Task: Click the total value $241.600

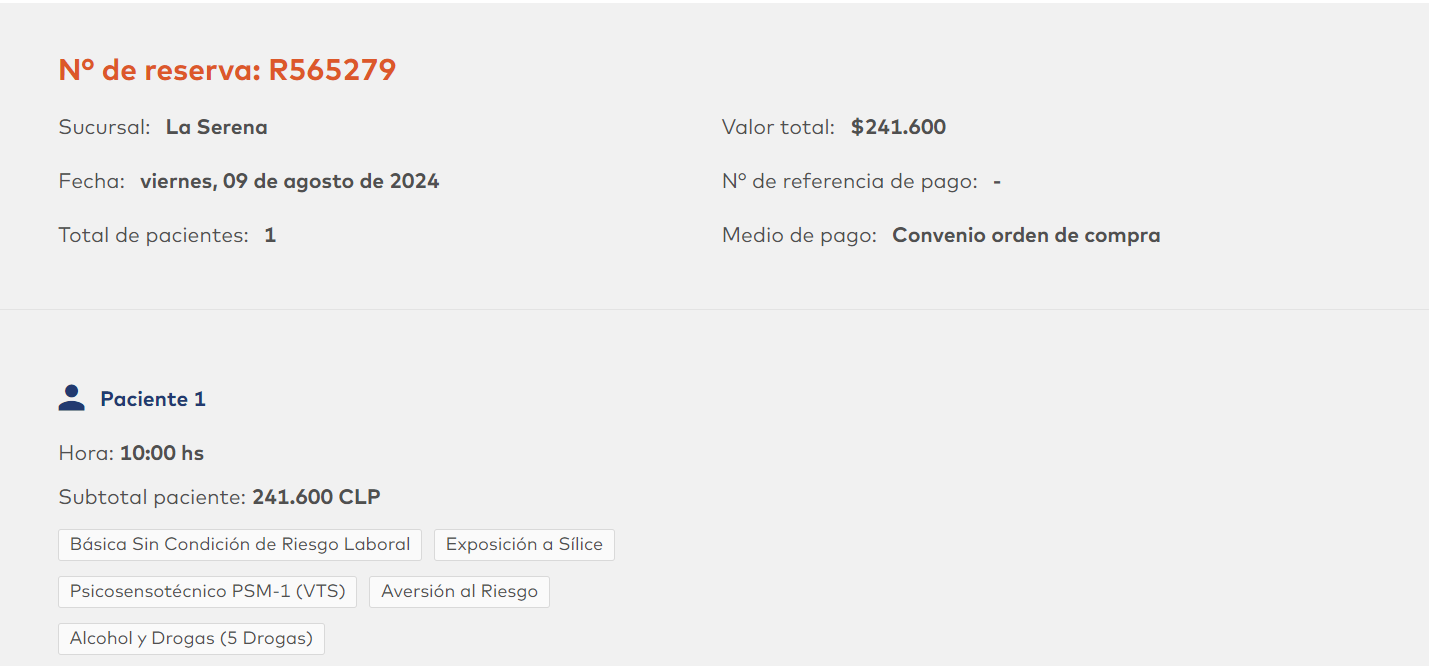Action: point(898,127)
